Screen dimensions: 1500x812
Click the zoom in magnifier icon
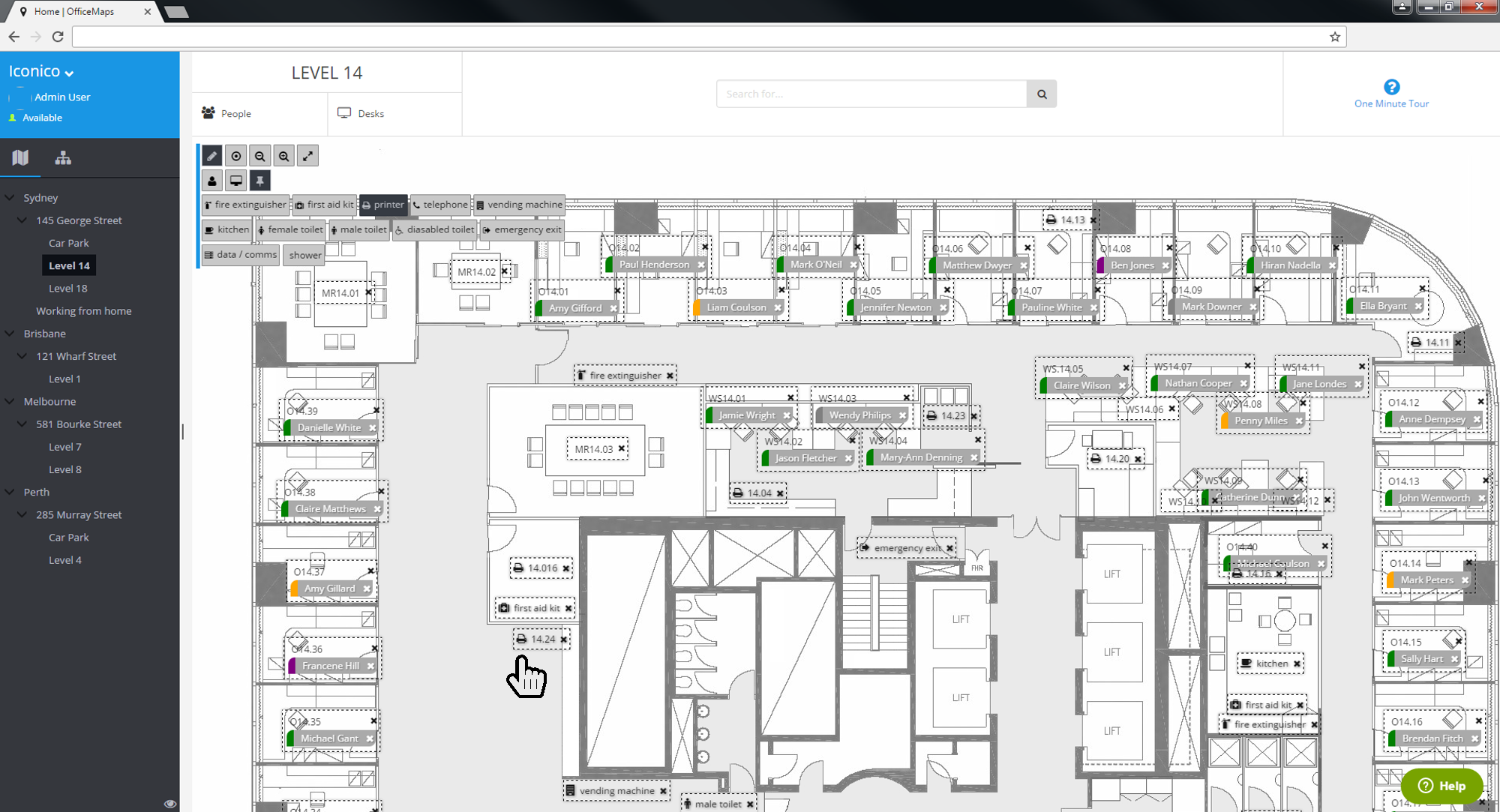283,155
